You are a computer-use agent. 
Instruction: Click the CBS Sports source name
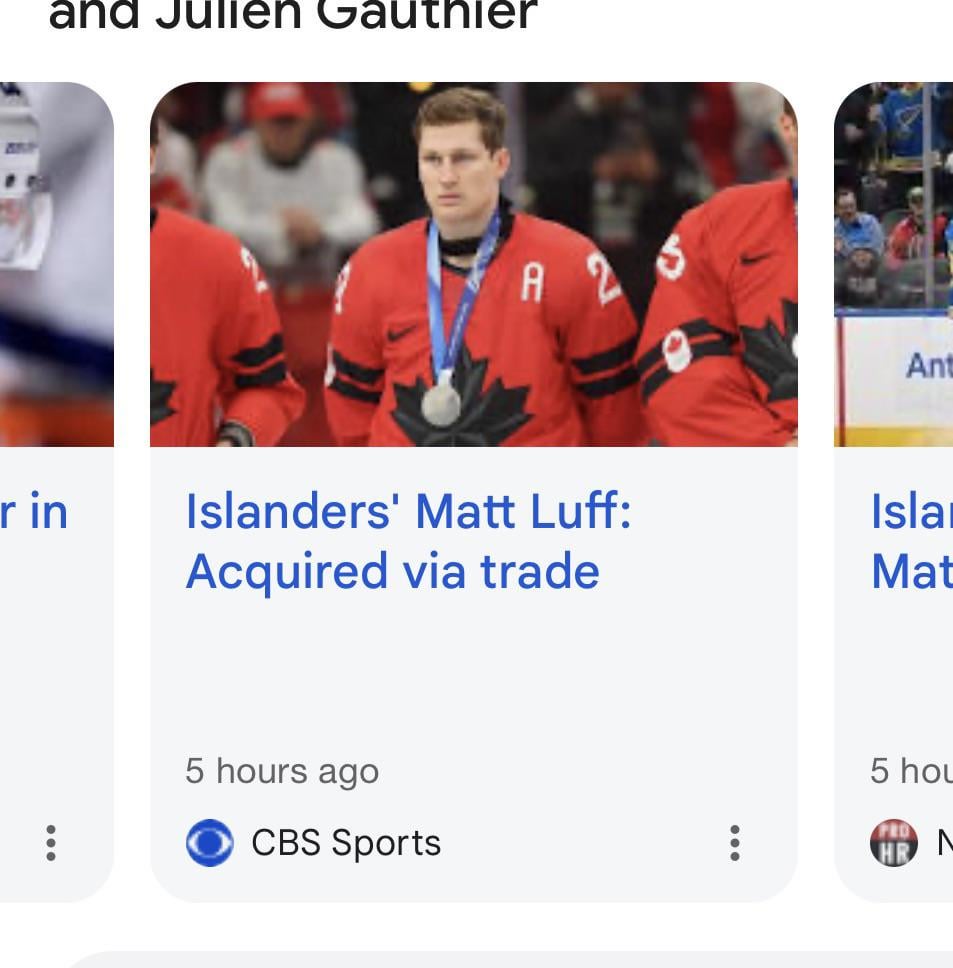pyautogui.click(x=345, y=843)
